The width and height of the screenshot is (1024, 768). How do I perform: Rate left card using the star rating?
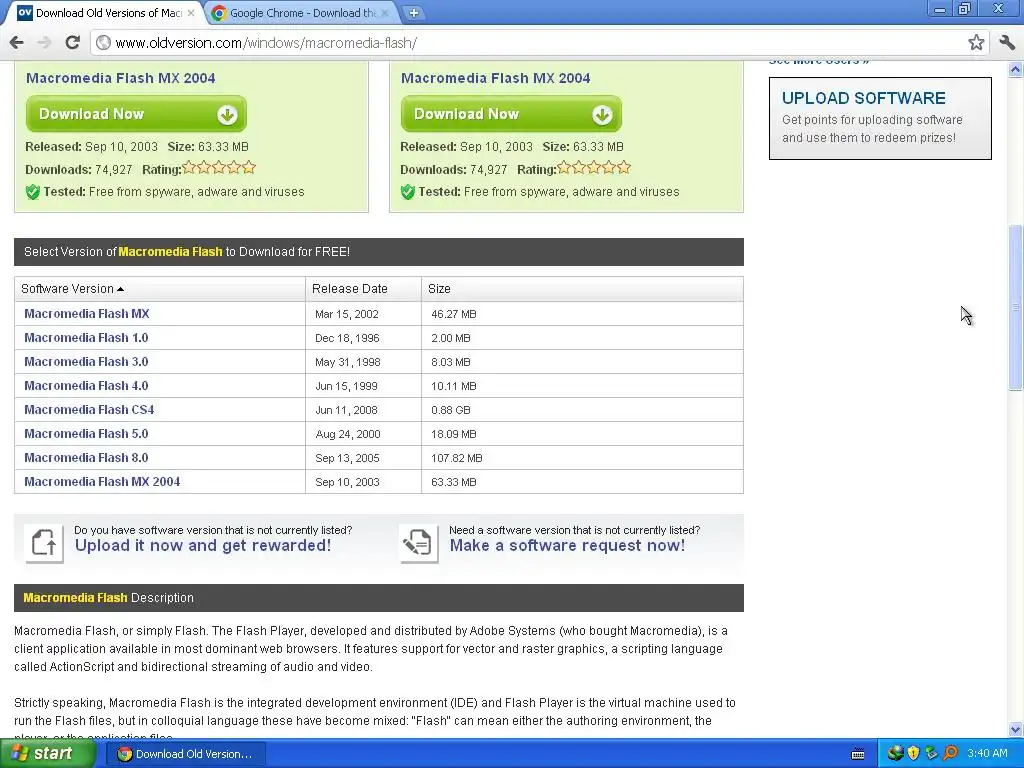(219, 168)
